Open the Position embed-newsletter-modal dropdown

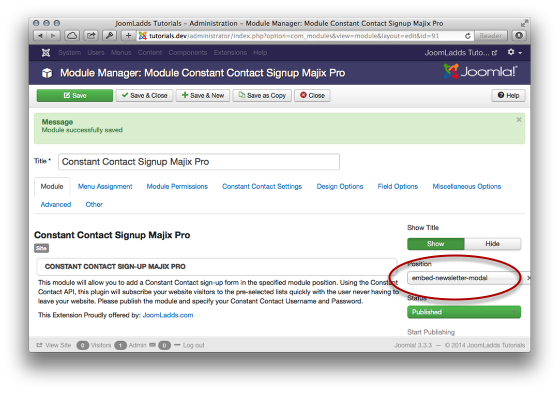[464, 278]
